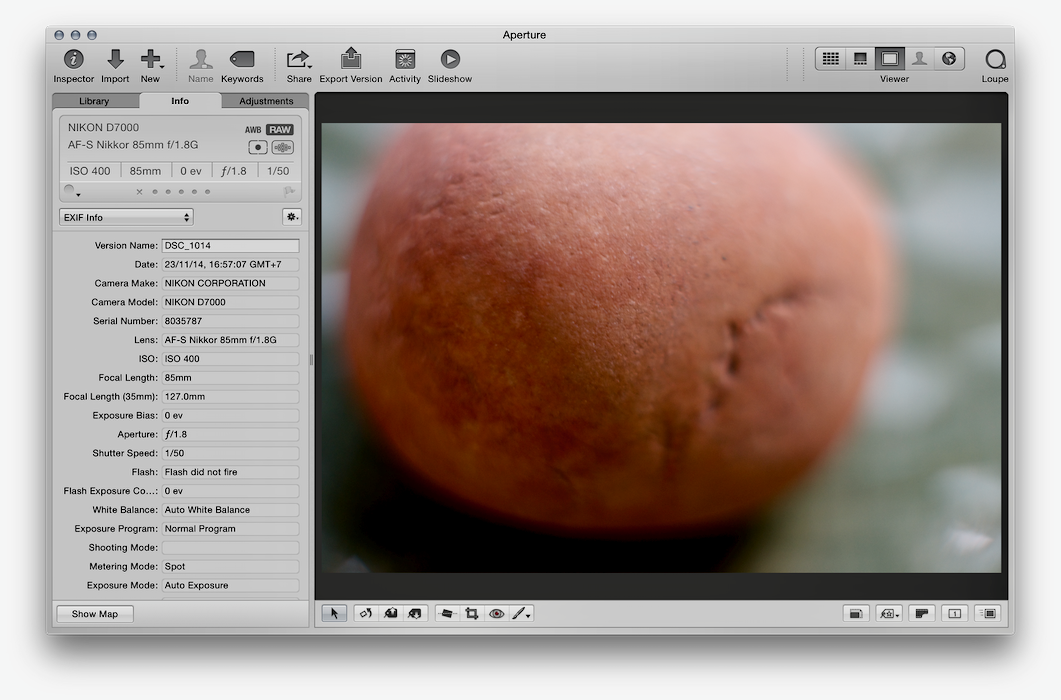
Task: Click the orange fruit photo in viewer
Action: click(x=661, y=348)
